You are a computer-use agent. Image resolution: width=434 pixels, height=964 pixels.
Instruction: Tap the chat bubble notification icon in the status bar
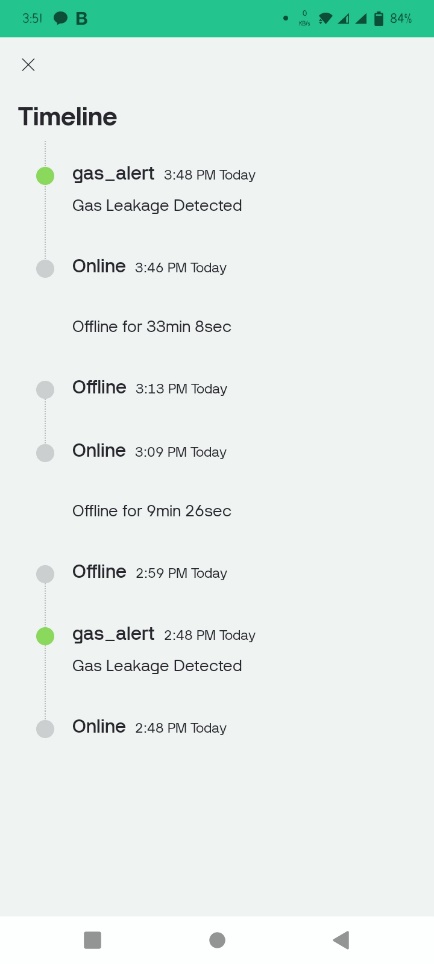coord(60,18)
